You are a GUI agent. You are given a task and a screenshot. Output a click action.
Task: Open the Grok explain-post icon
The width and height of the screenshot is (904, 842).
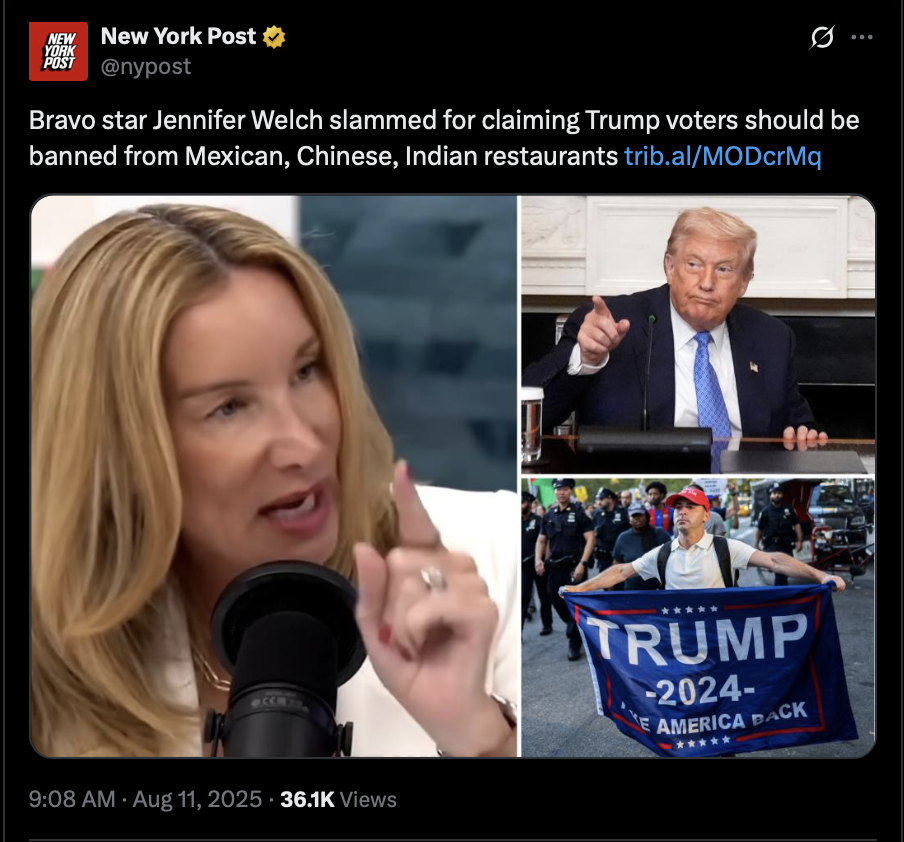pos(822,37)
